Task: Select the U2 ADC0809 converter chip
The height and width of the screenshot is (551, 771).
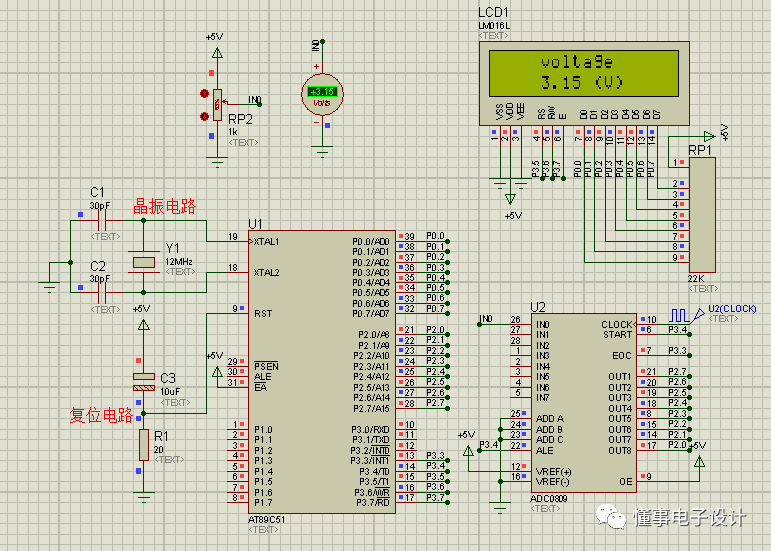Action: (x=582, y=400)
